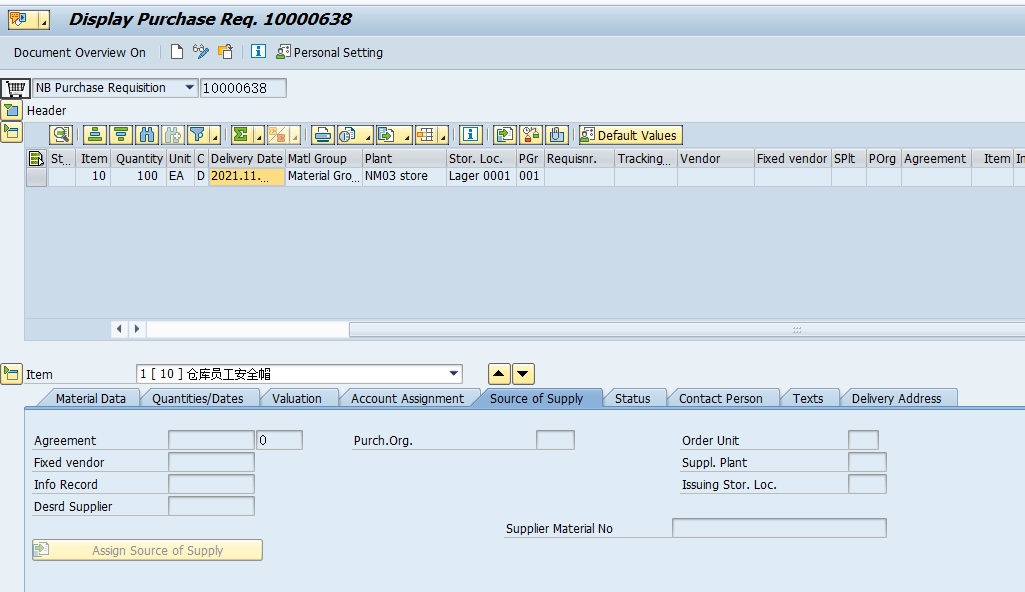Image resolution: width=1025 pixels, height=592 pixels.
Task: Click the grid toolbar information icon
Action: 470,135
